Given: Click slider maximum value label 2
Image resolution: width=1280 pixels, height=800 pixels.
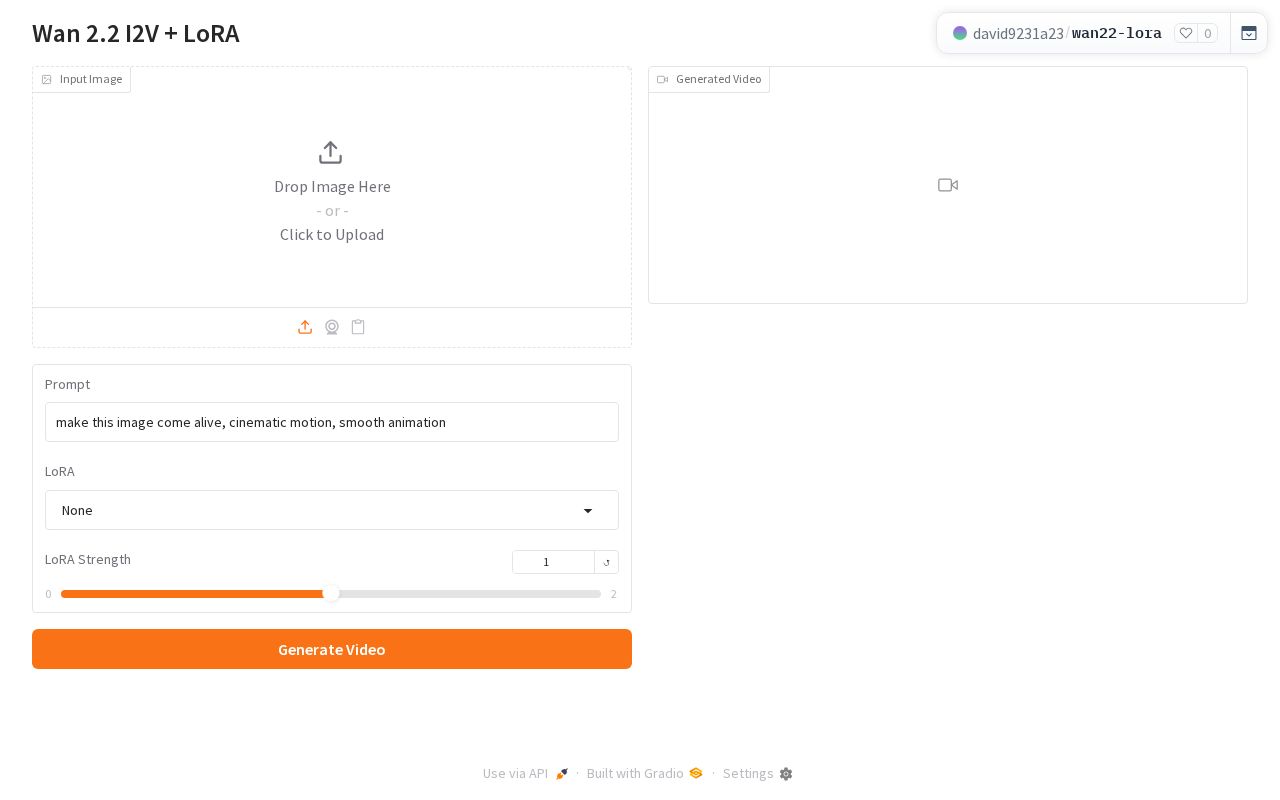Looking at the screenshot, I should pyautogui.click(x=614, y=594).
